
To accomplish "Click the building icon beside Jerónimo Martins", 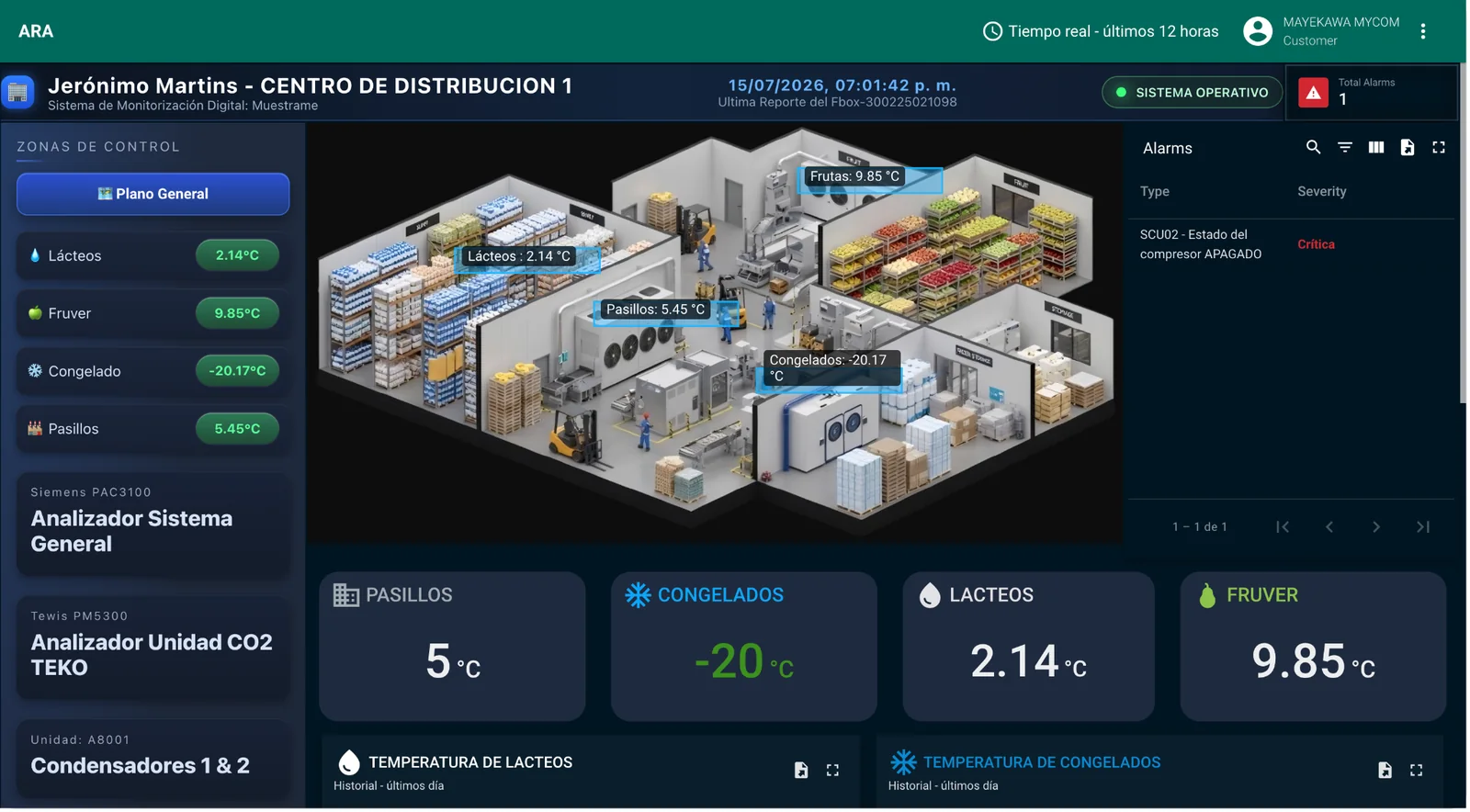I will tap(17, 92).
